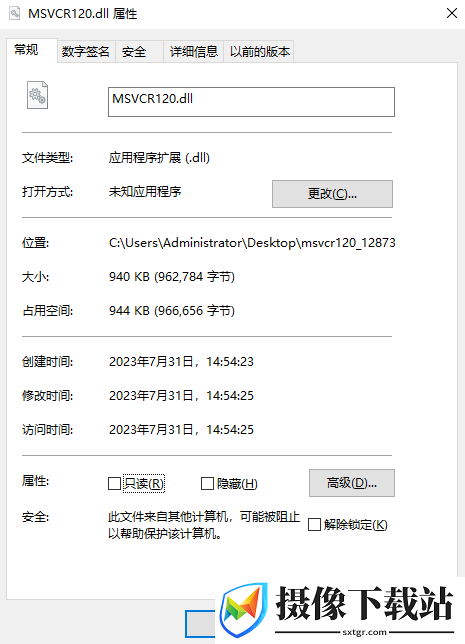Image resolution: width=465 pixels, height=644 pixels.
Task: Enable the 只读 read-only checkbox
Action: 114,483
